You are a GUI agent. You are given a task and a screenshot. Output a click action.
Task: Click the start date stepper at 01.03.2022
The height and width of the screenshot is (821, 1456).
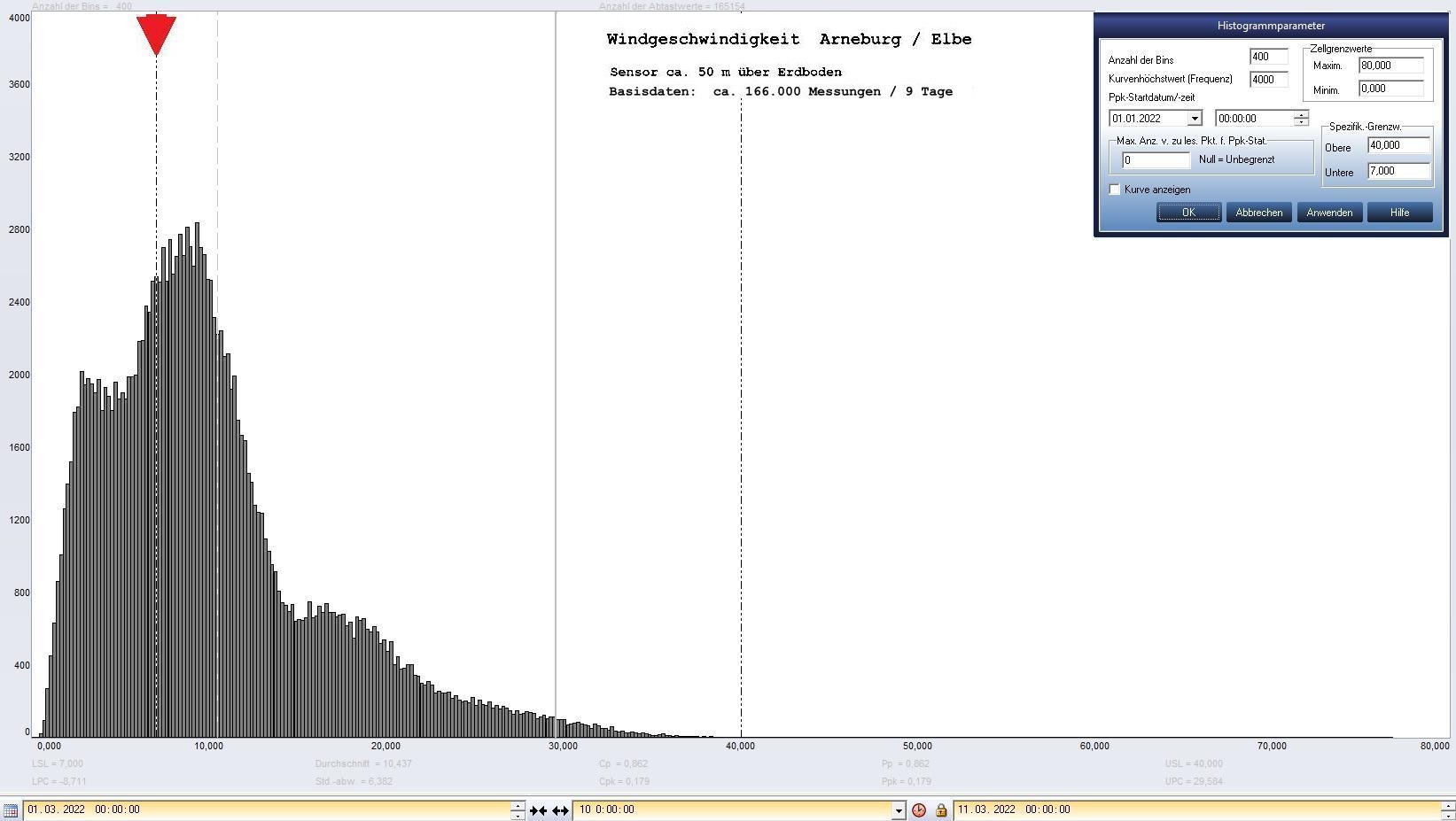pos(518,810)
